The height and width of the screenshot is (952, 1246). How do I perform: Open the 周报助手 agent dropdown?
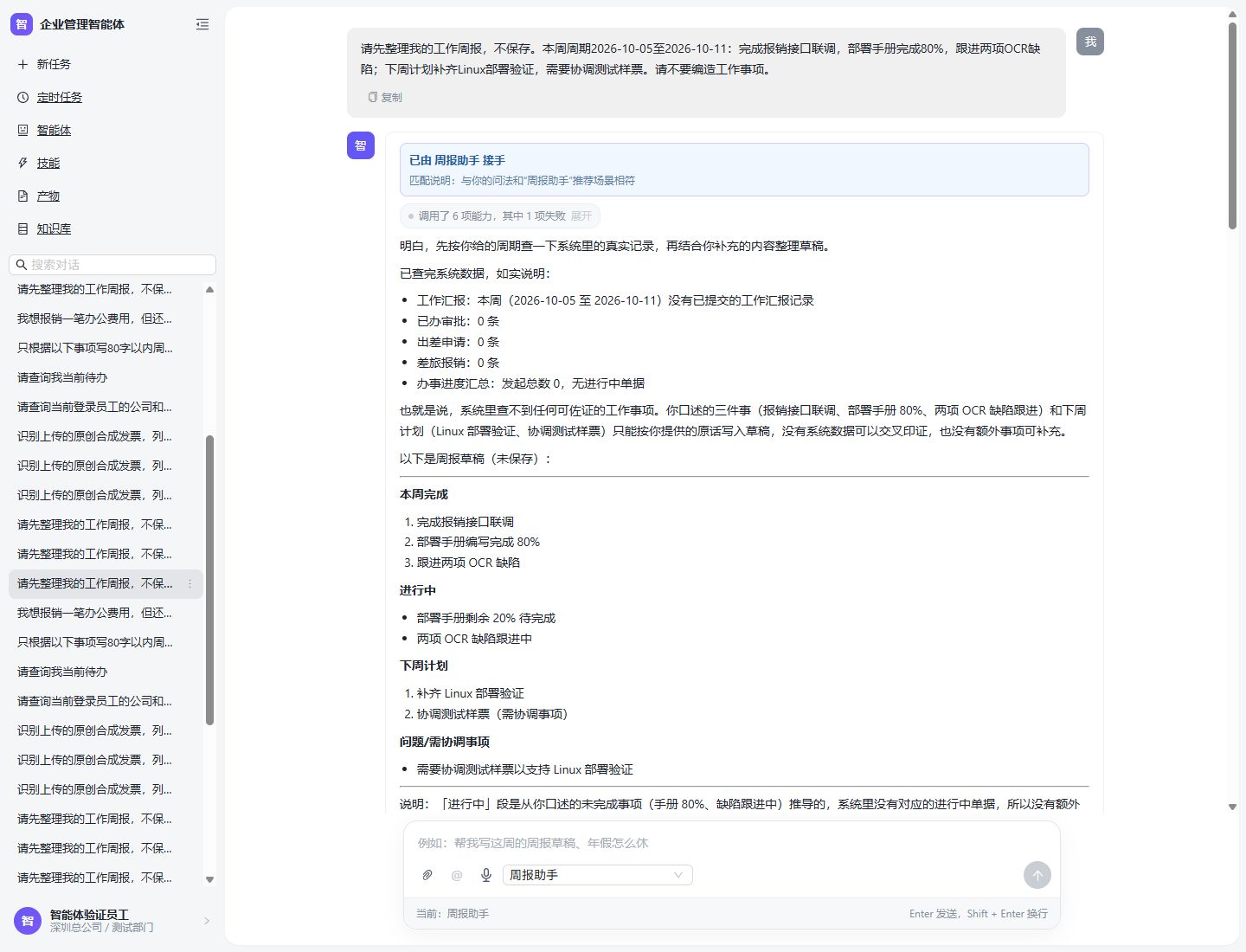point(598,875)
